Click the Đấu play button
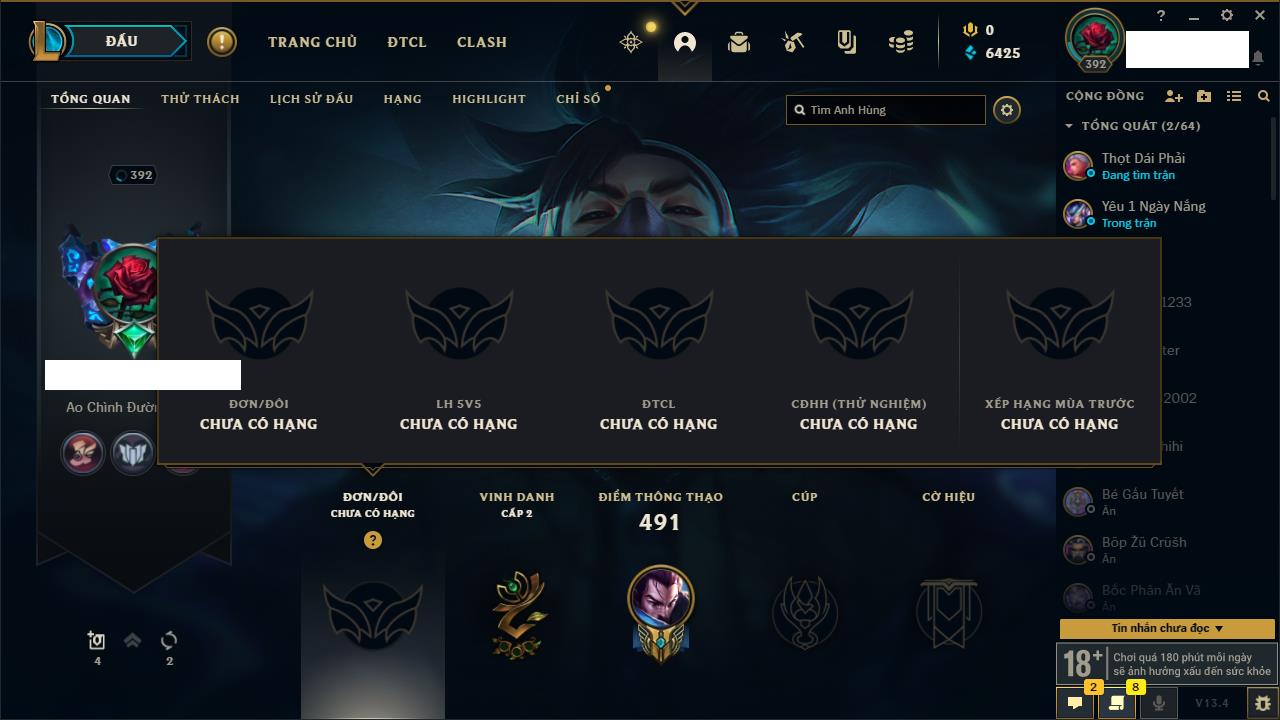 122,41
